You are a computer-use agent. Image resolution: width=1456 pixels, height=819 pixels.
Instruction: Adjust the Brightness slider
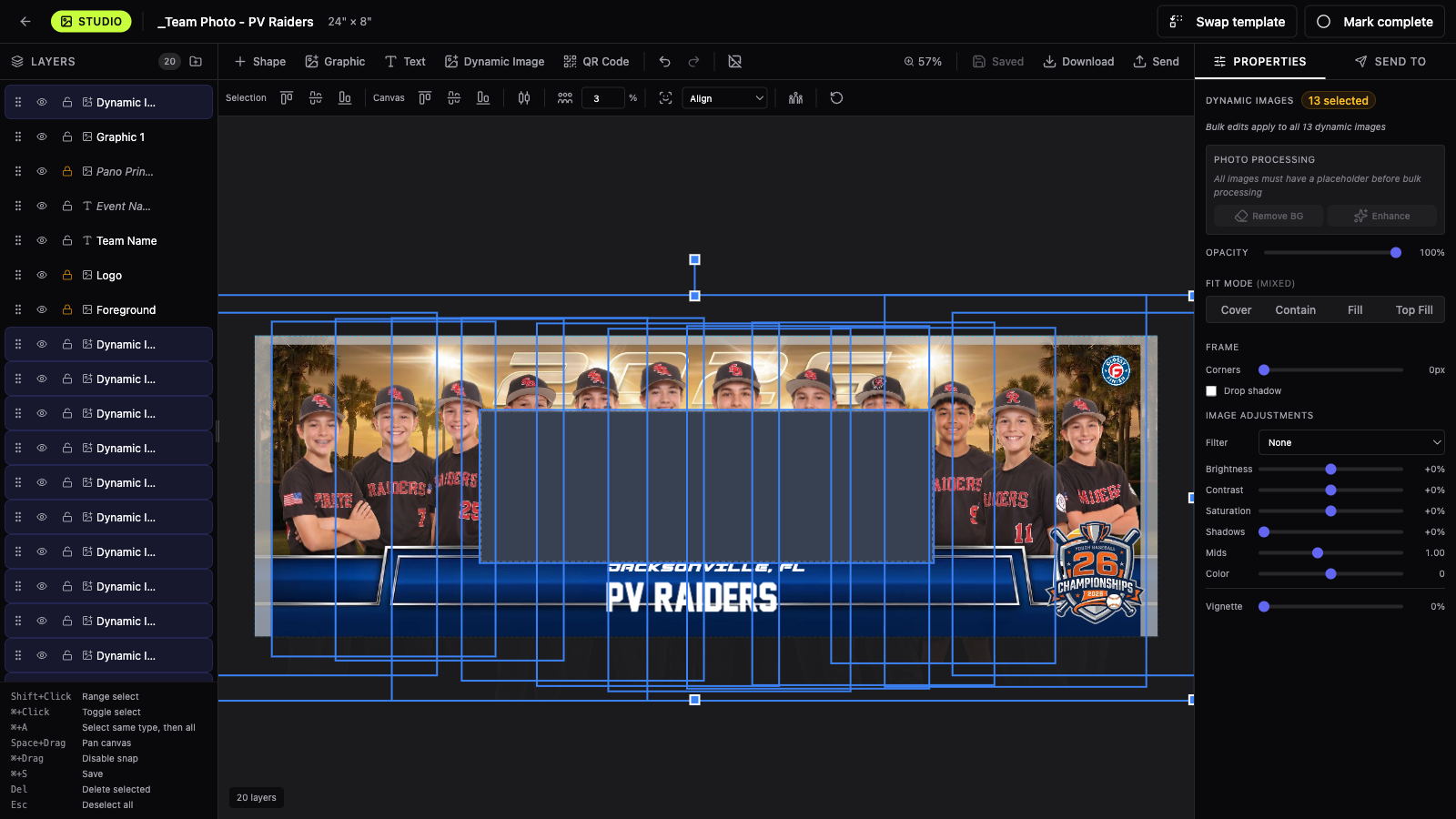(1330, 469)
